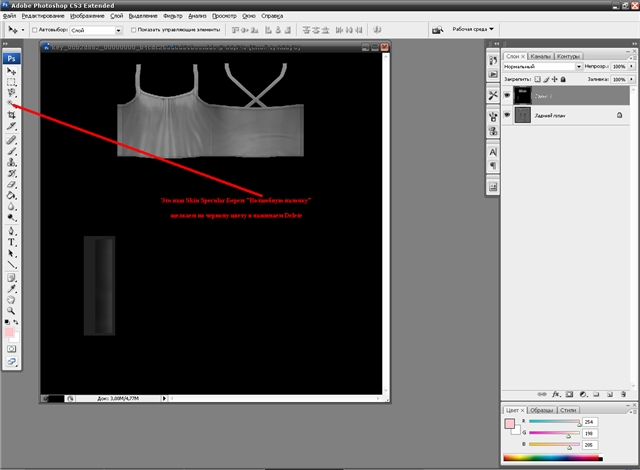Select the Rectangular Marquee tool
Screen dimensions: 640x470
click(x=12, y=82)
